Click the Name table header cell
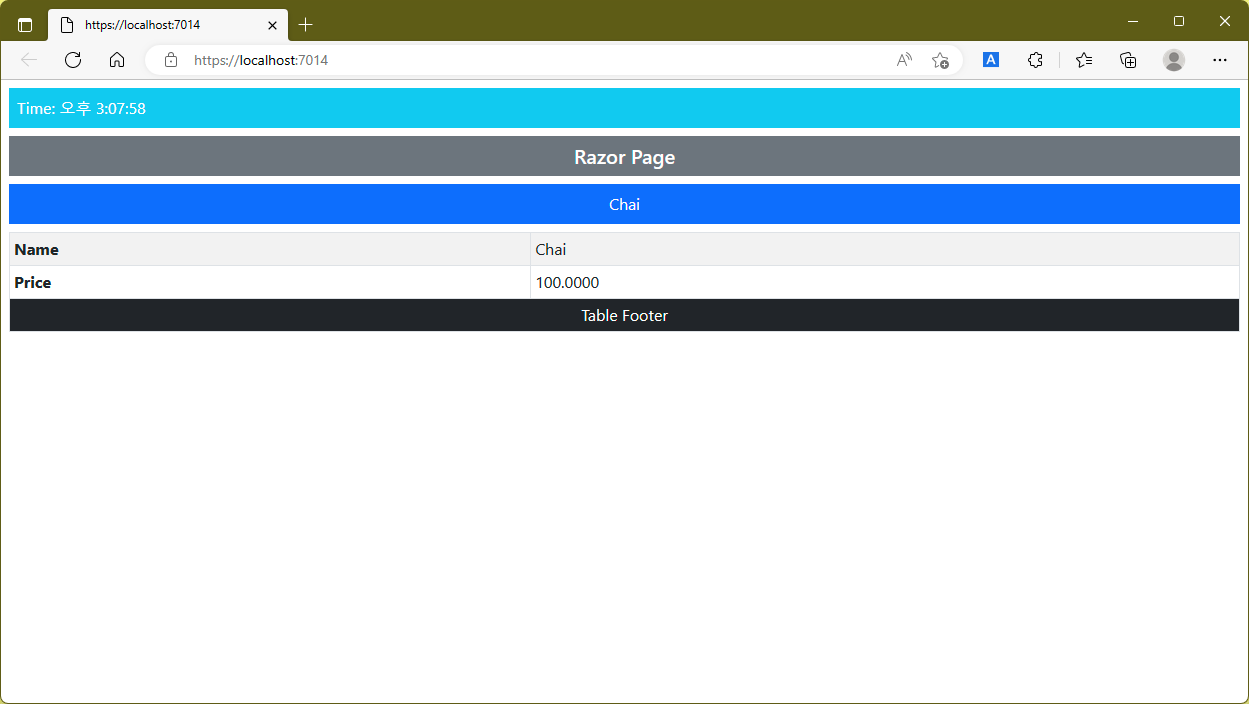This screenshot has height=704, width=1249. [270, 249]
